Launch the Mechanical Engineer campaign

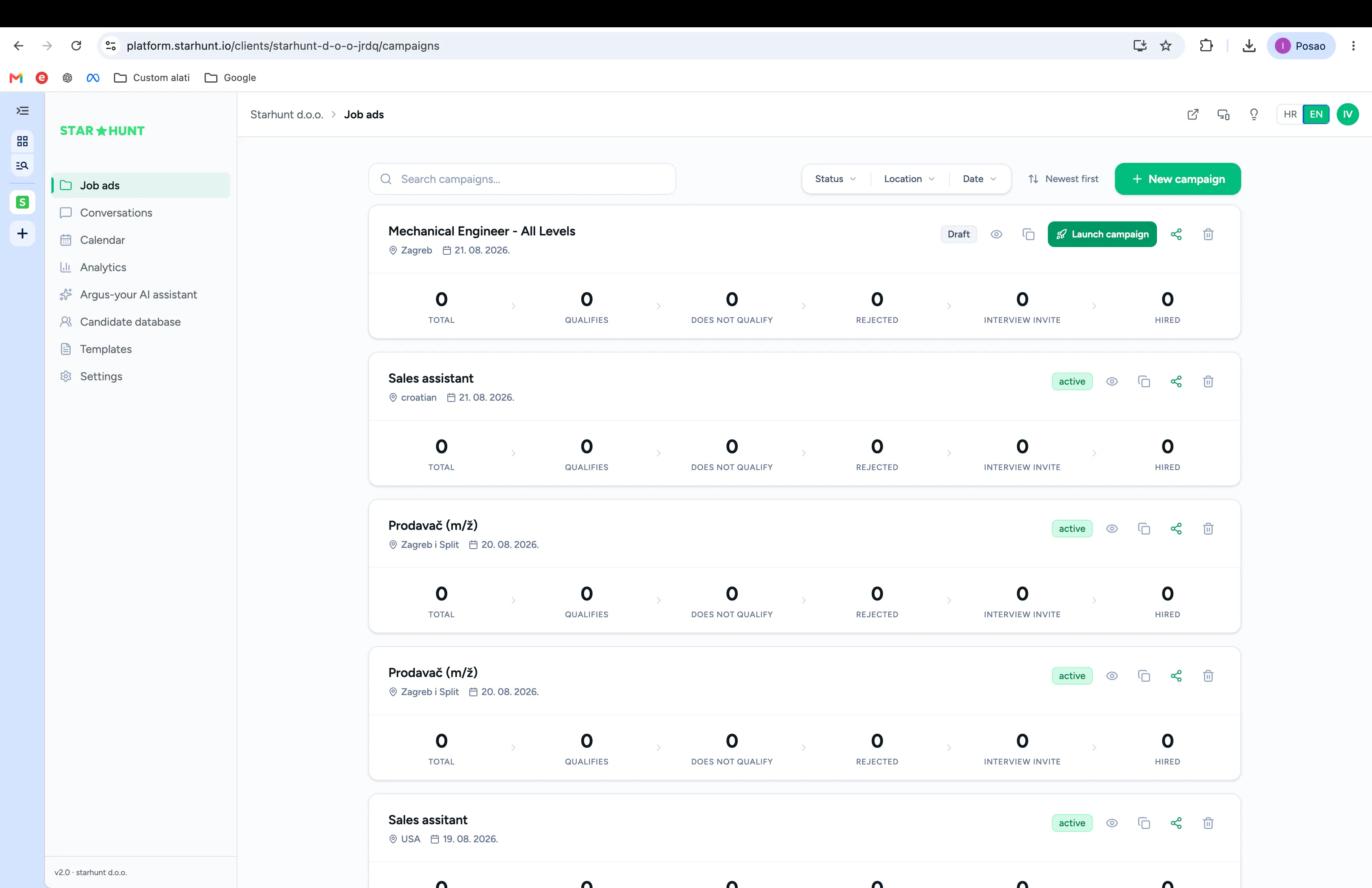pyautogui.click(x=1102, y=235)
